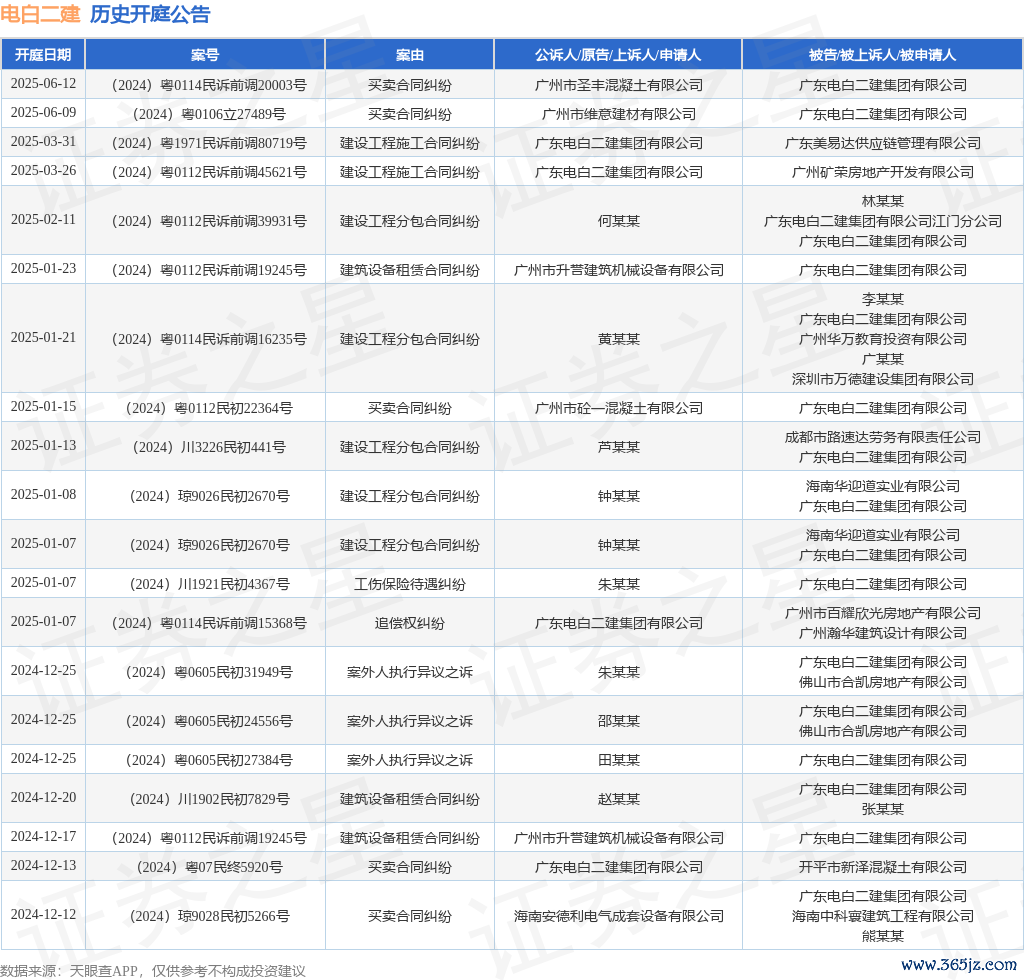The image size is (1024, 980).
Task: Select case number 粤0112民诉前调45621号
Action: 209,172
